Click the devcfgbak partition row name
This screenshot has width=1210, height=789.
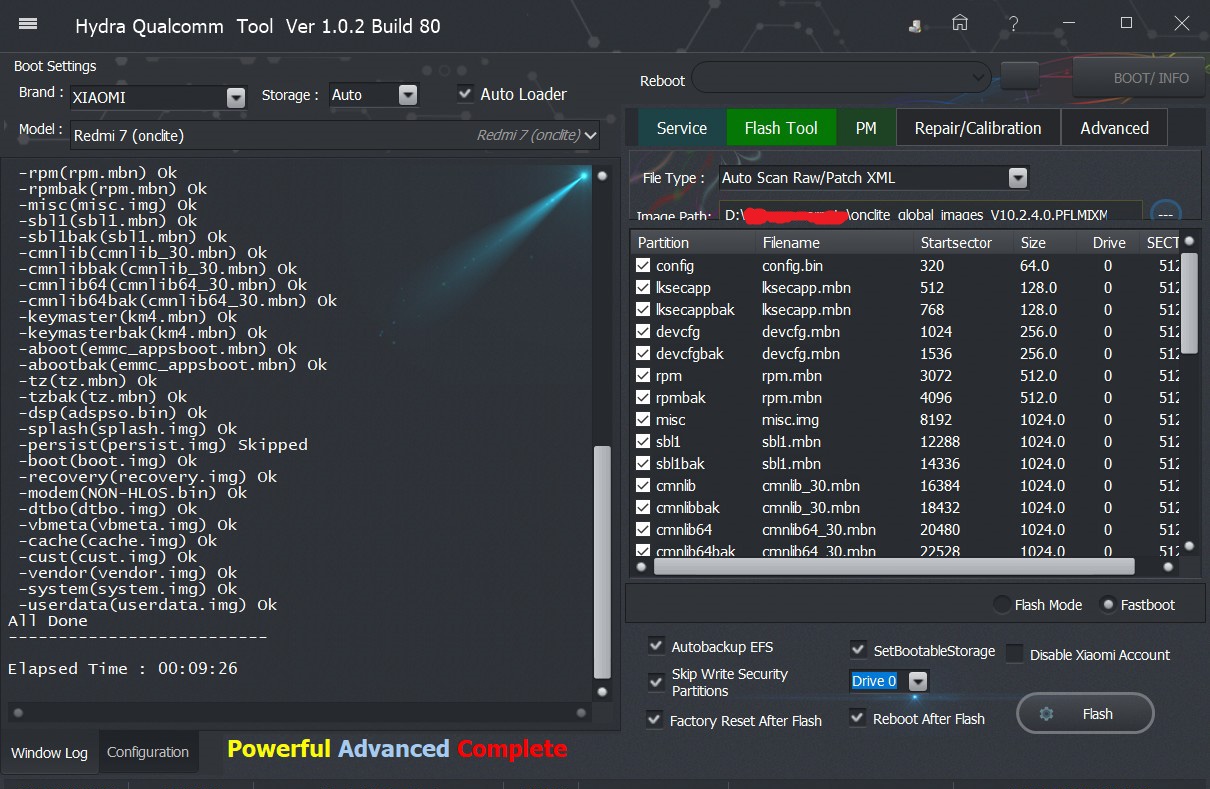pos(690,353)
